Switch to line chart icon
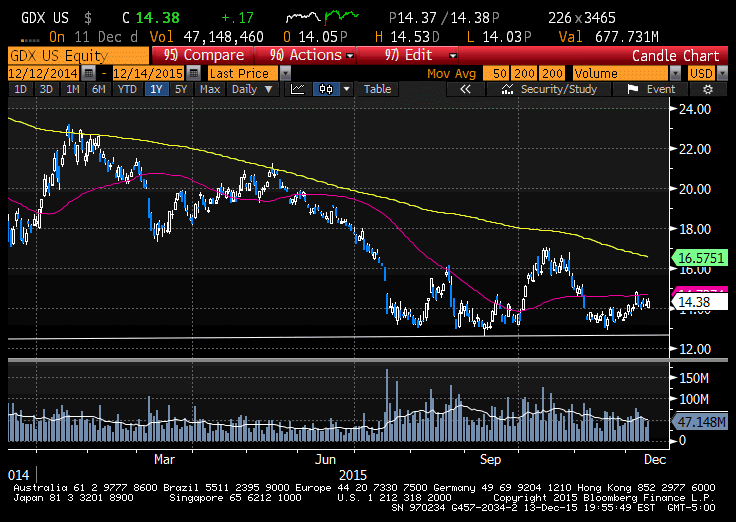This screenshot has width=736, height=522. pyautogui.click(x=298, y=89)
